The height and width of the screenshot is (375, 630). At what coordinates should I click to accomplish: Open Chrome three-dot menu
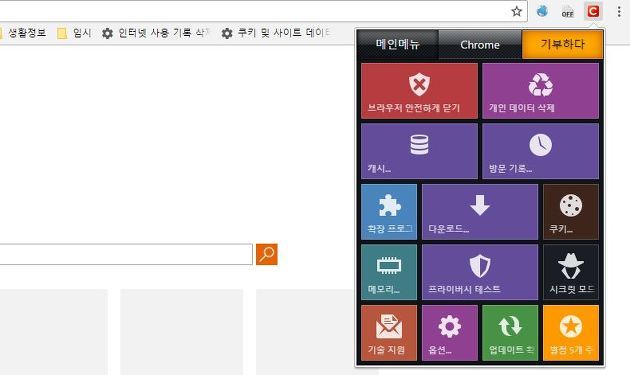[x=619, y=11]
